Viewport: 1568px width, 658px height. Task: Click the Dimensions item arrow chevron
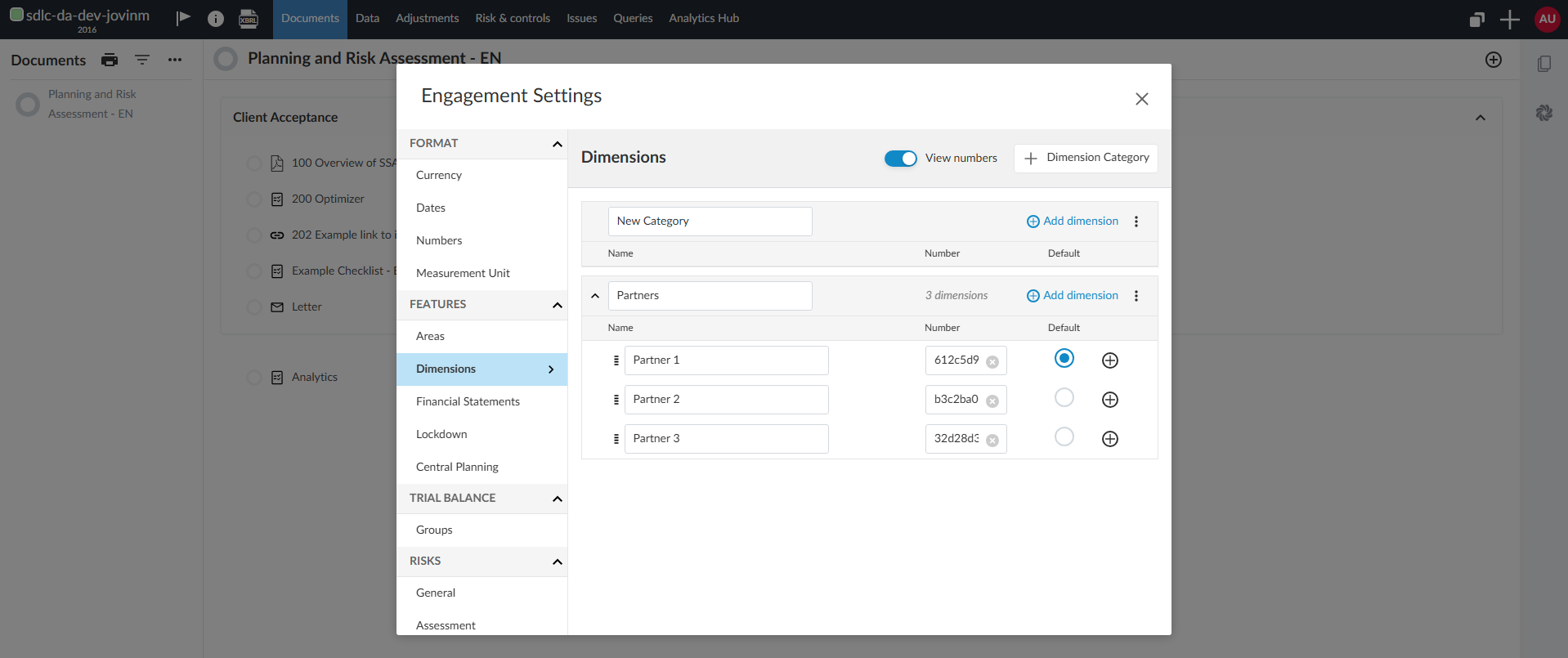(x=551, y=369)
